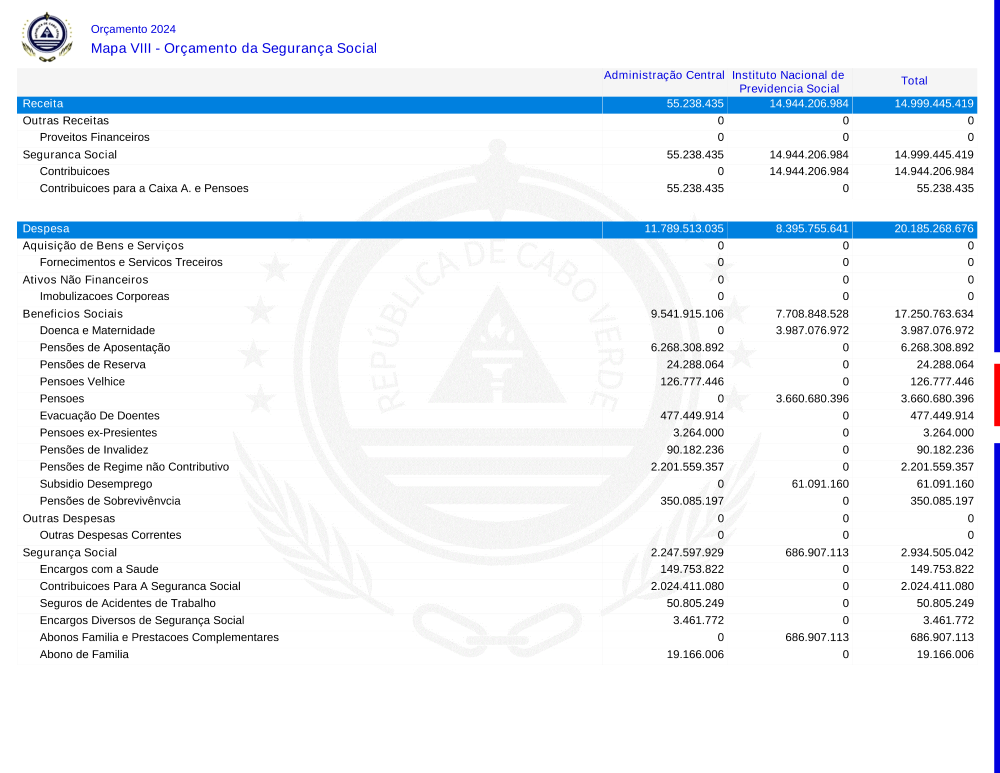Image resolution: width=1000 pixels, height=773 pixels.
Task: Select the Receita total value 14.999.445.419
Action: click(x=933, y=104)
